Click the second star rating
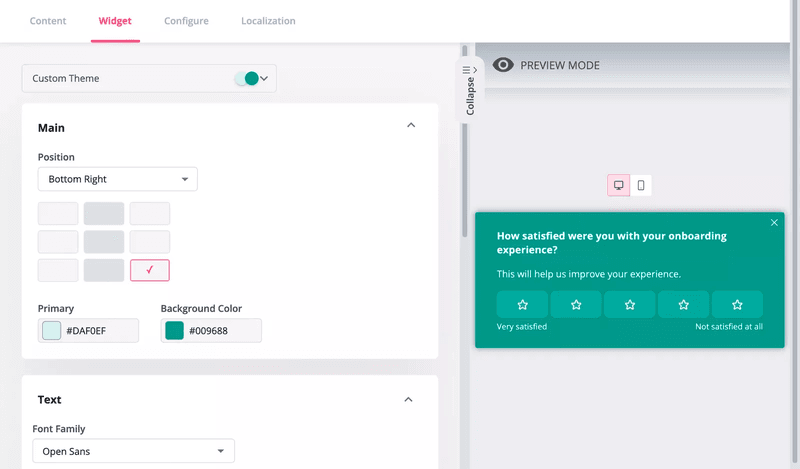Image resolution: width=800 pixels, height=469 pixels. pyautogui.click(x=576, y=305)
